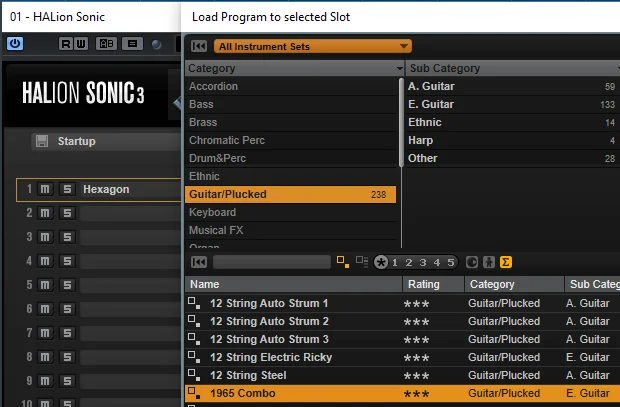Sort results by Category column header
This screenshot has height=407, width=620.
point(514,284)
